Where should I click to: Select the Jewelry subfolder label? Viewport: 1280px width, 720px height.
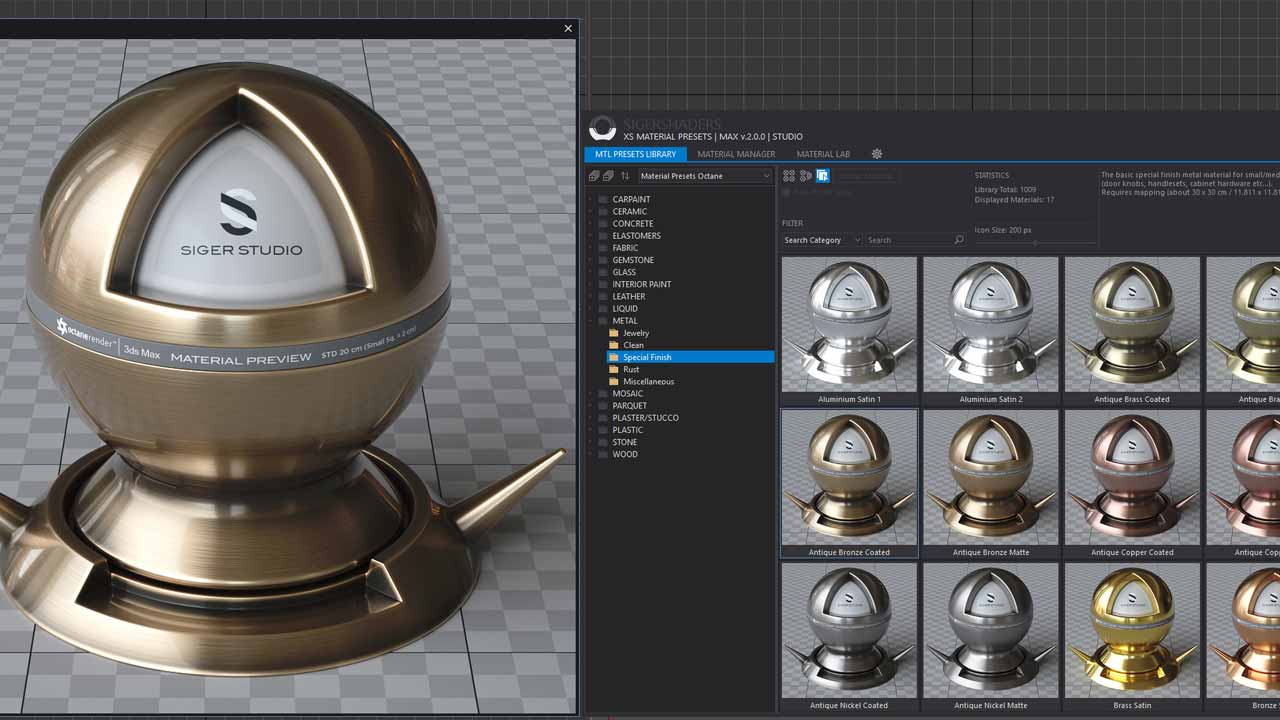click(636, 333)
